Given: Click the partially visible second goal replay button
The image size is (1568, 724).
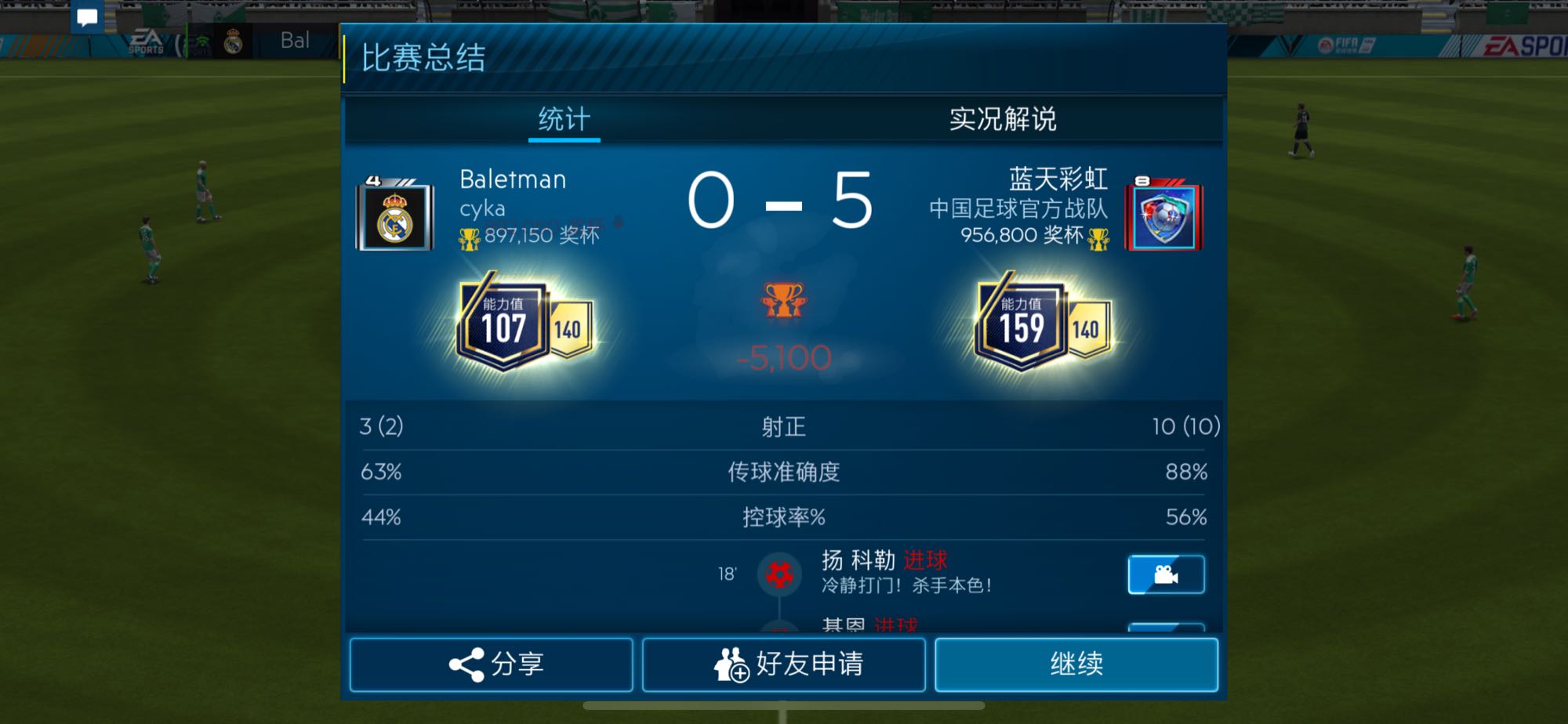Looking at the screenshot, I should [1166, 628].
